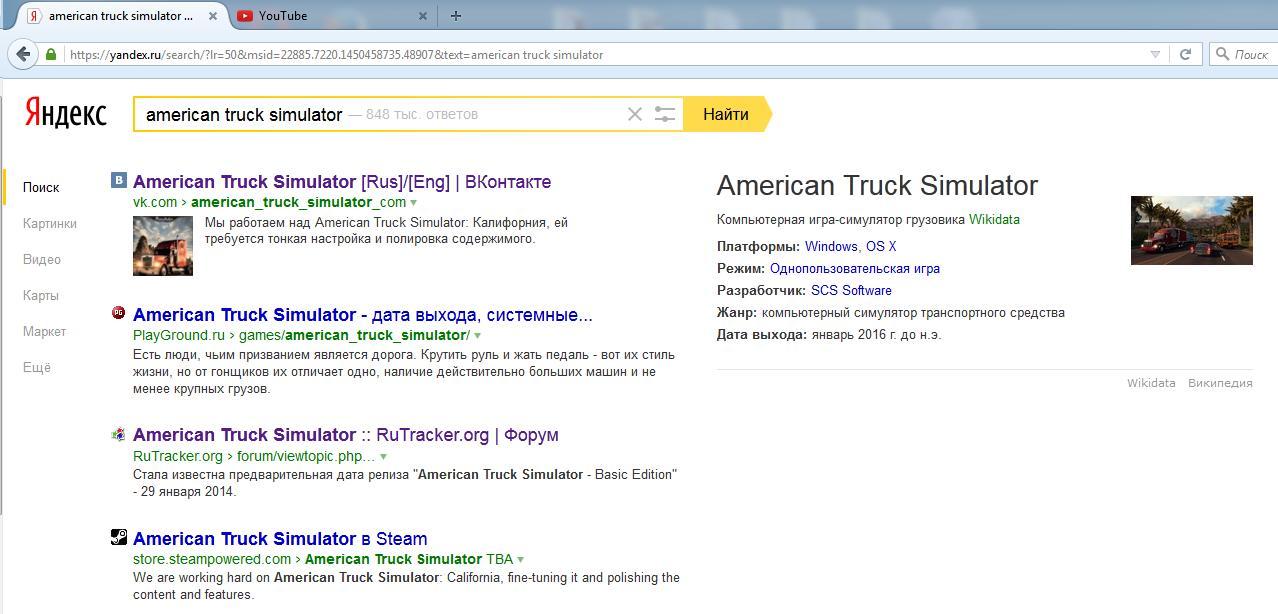The image size is (1278, 614).
Task: Close the YouTube tab
Action: [x=422, y=16]
